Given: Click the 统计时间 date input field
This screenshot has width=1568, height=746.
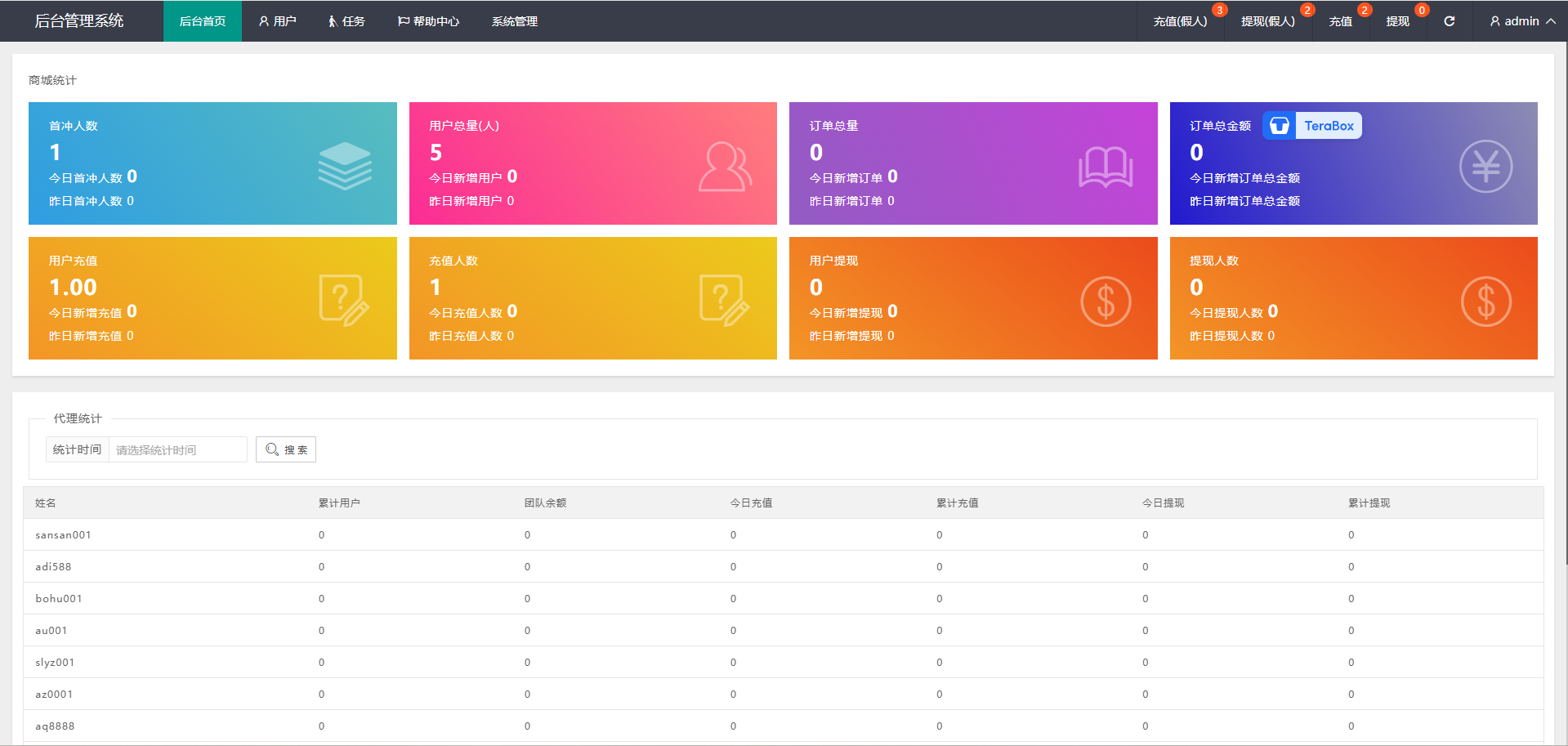Looking at the screenshot, I should click(x=177, y=449).
